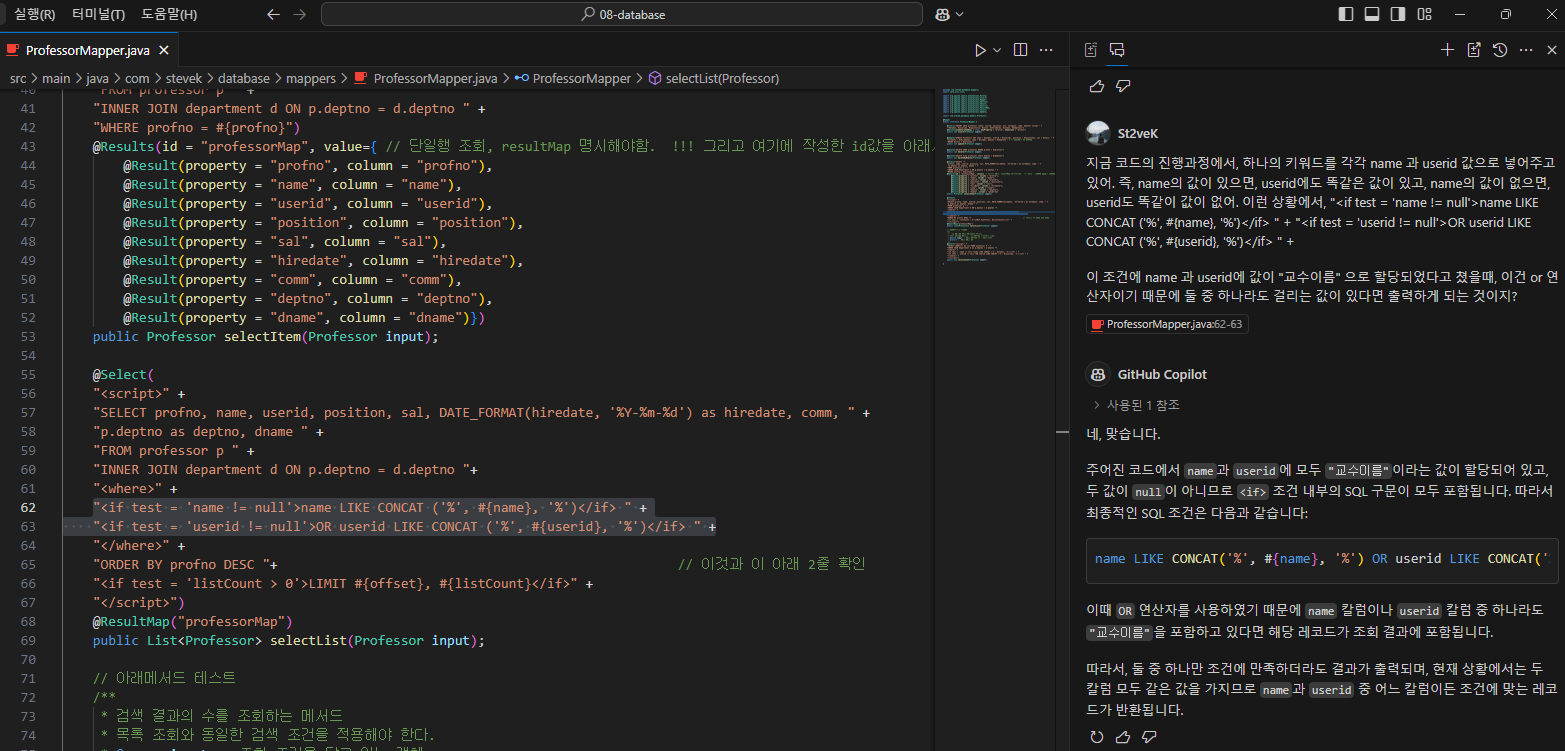Click // 아래메서드 테스트 comment on line 71

(164, 678)
